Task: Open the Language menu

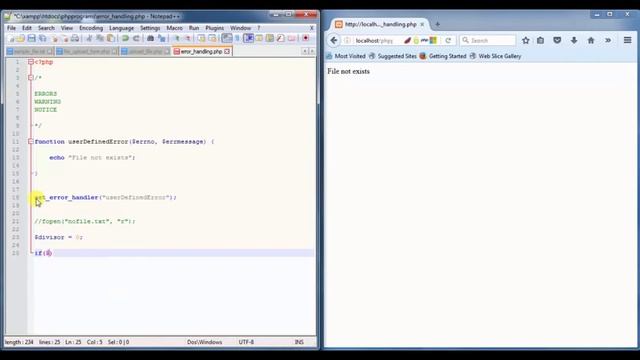Action: pos(121,28)
